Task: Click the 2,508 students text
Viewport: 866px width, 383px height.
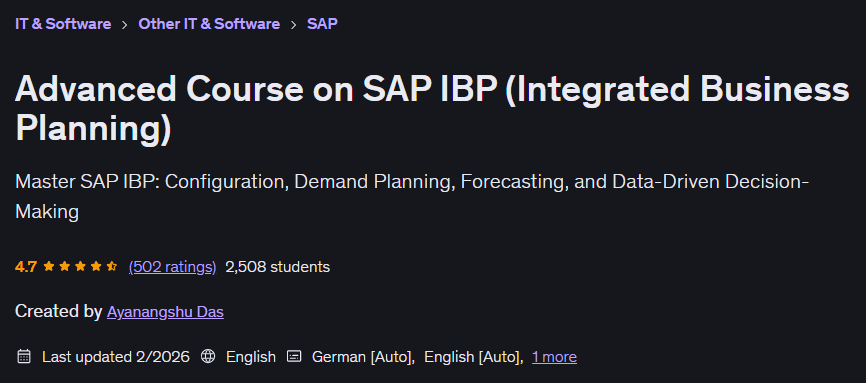Action: (278, 267)
